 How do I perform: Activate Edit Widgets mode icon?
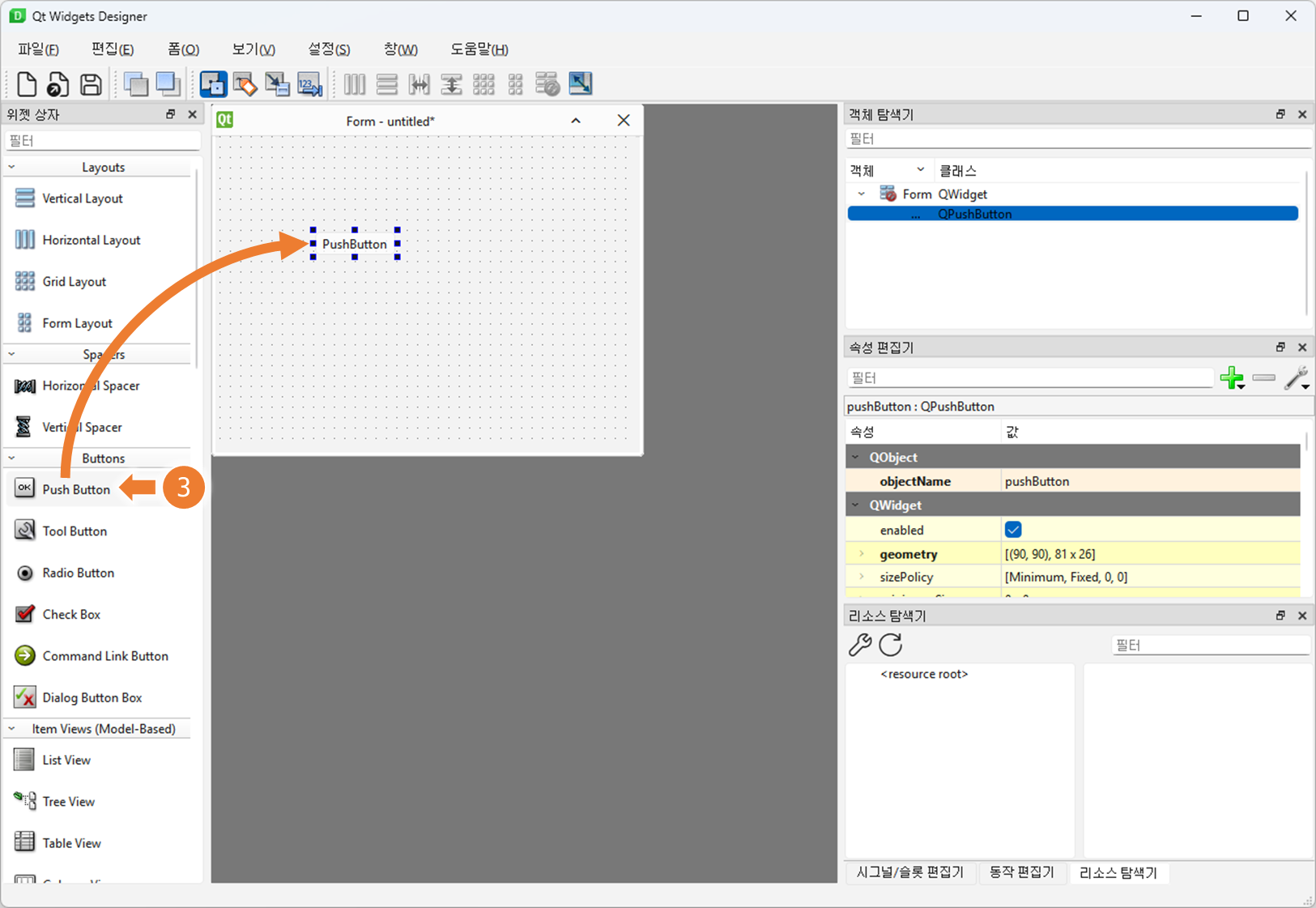pyautogui.click(x=213, y=83)
